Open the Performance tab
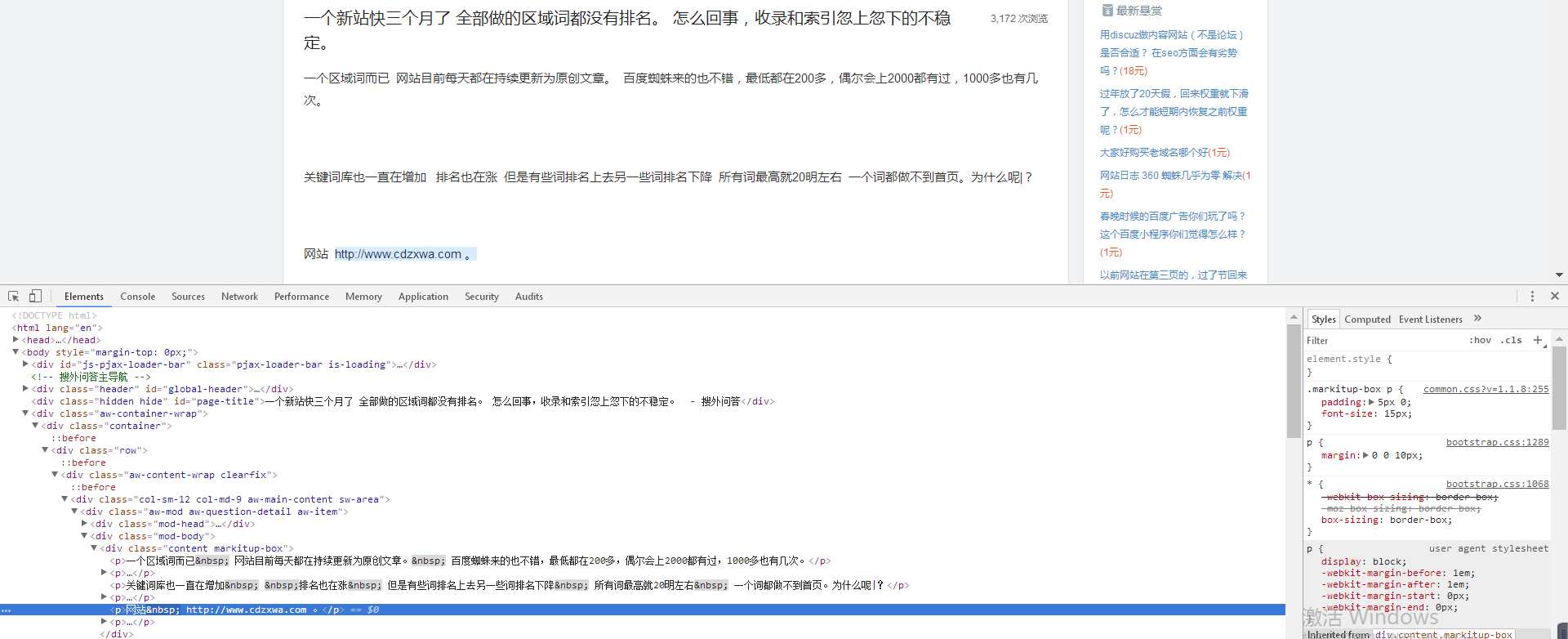The width and height of the screenshot is (1568, 639). 301,297
